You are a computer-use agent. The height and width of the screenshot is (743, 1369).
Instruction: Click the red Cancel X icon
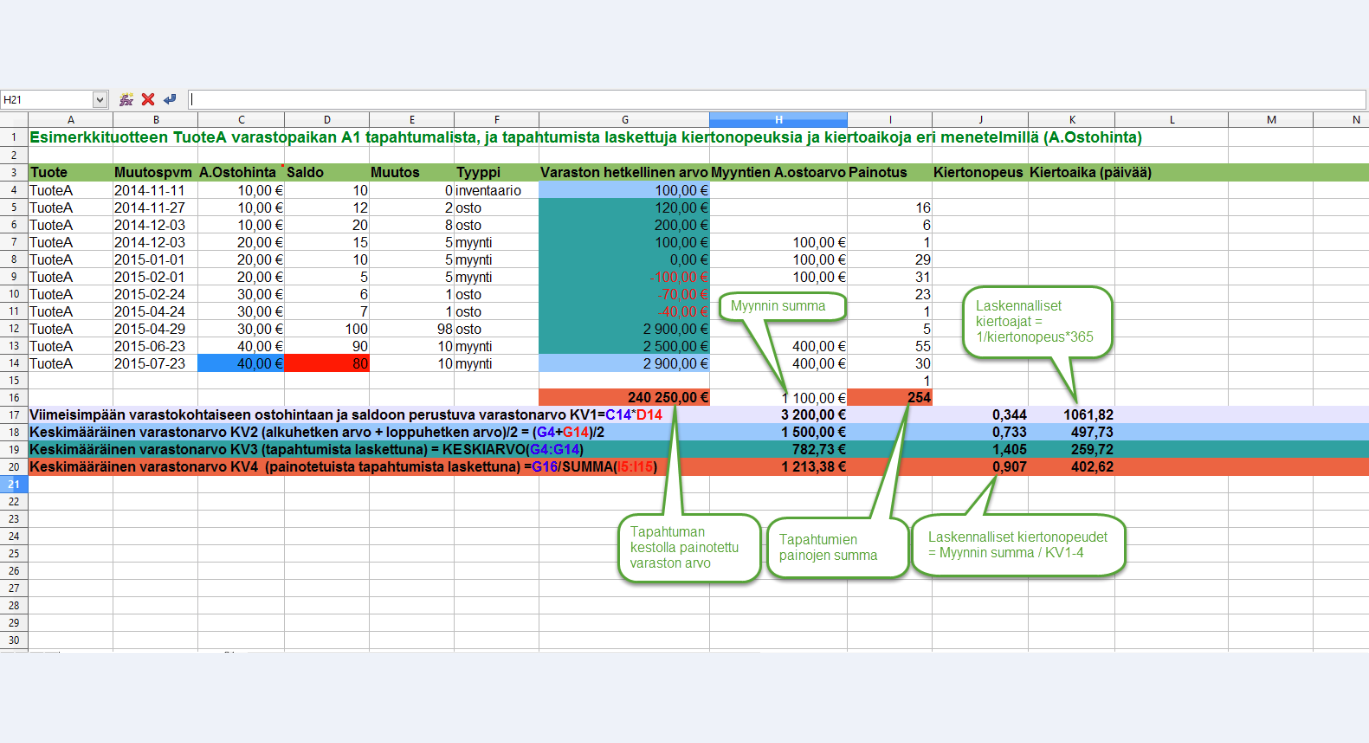(x=148, y=100)
